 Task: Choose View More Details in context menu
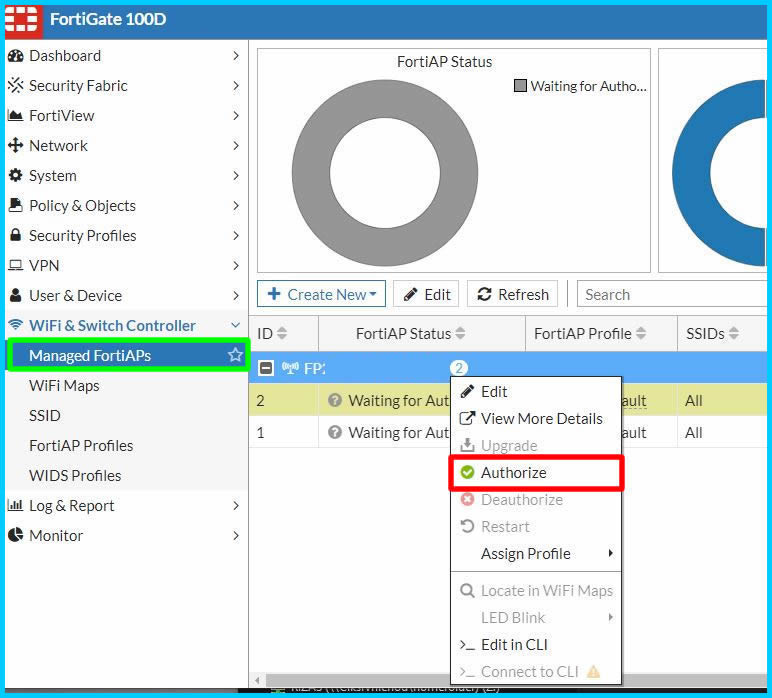coord(536,418)
